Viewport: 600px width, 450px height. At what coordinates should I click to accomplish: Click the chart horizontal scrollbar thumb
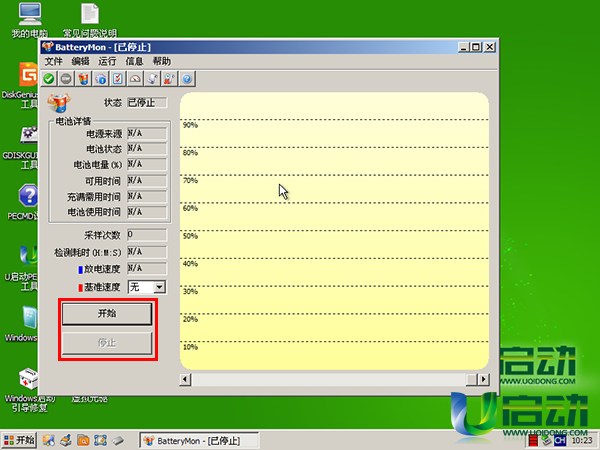point(471,379)
